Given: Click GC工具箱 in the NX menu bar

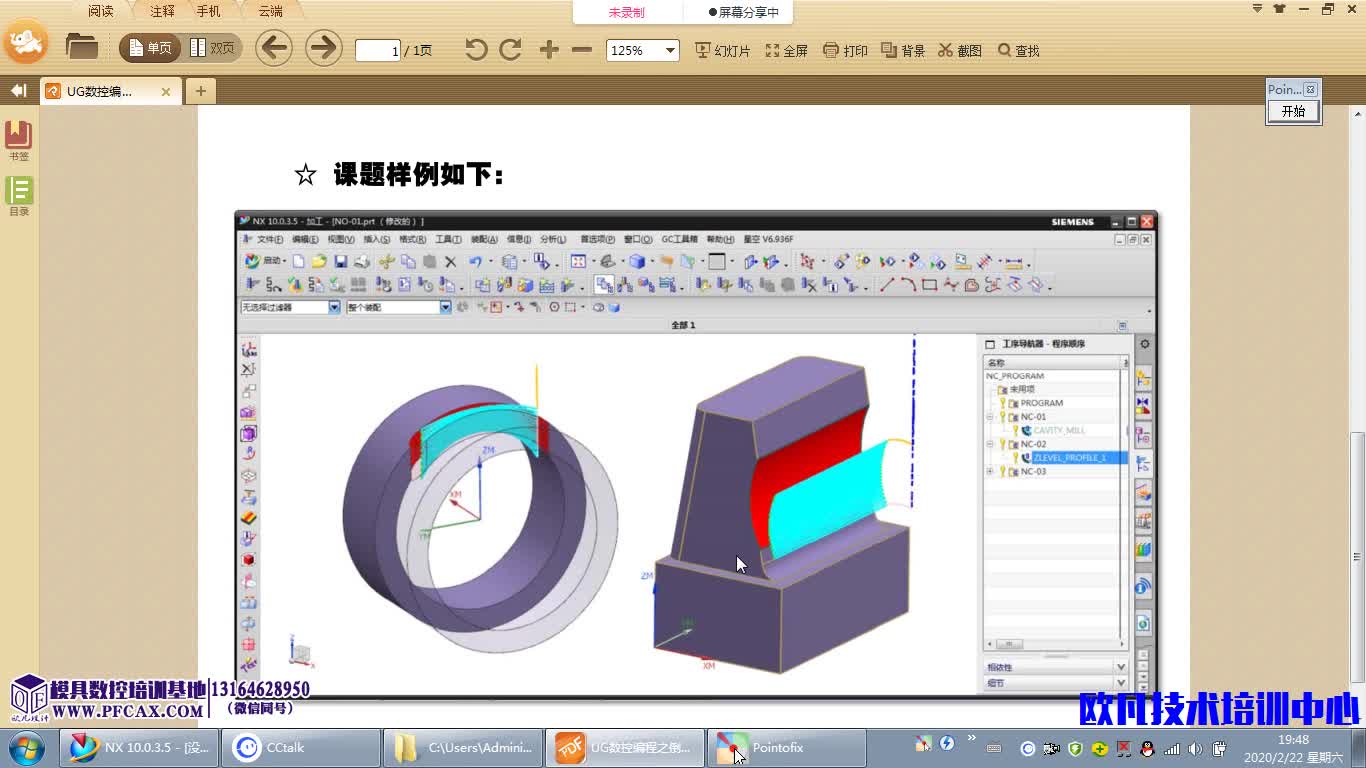Looking at the screenshot, I should click(x=679, y=240).
